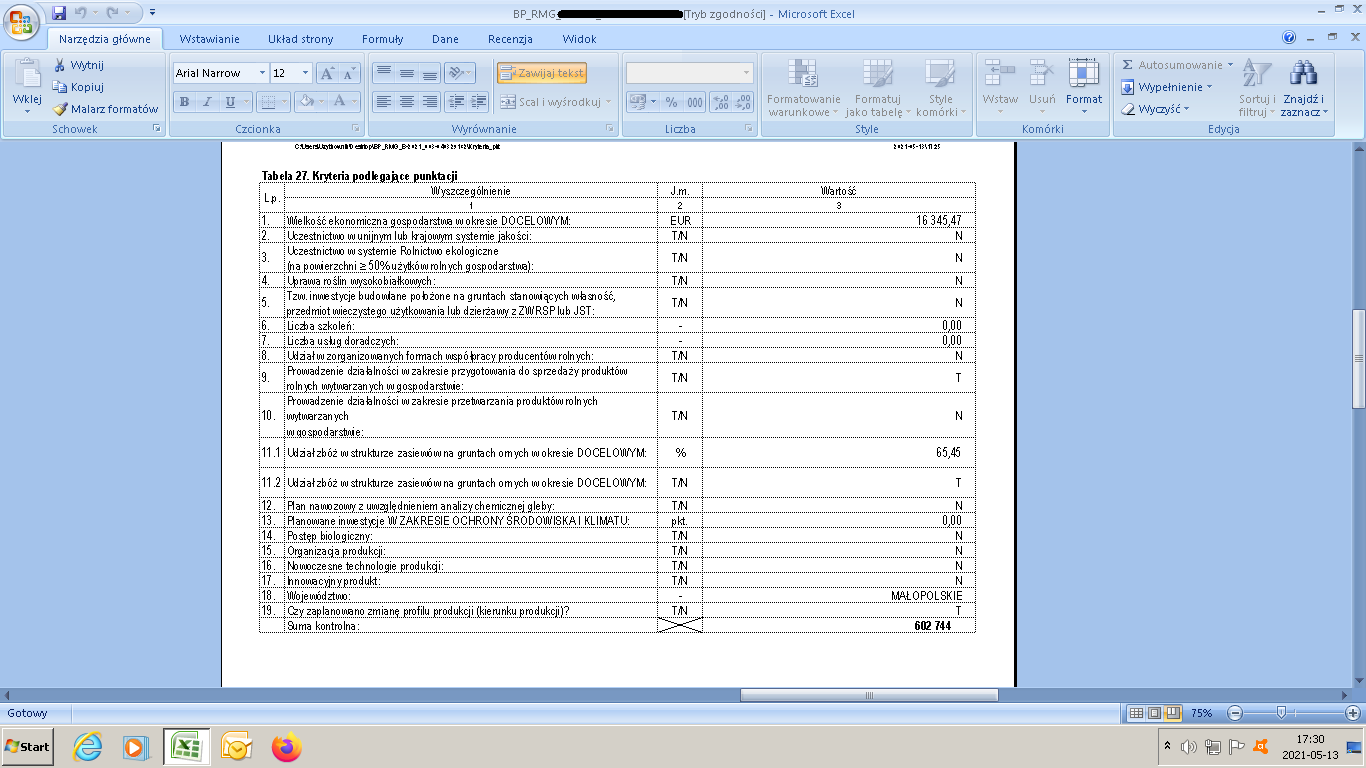The width and height of the screenshot is (1366, 768).
Task: Switch to the Formuły tab
Action: point(383,39)
